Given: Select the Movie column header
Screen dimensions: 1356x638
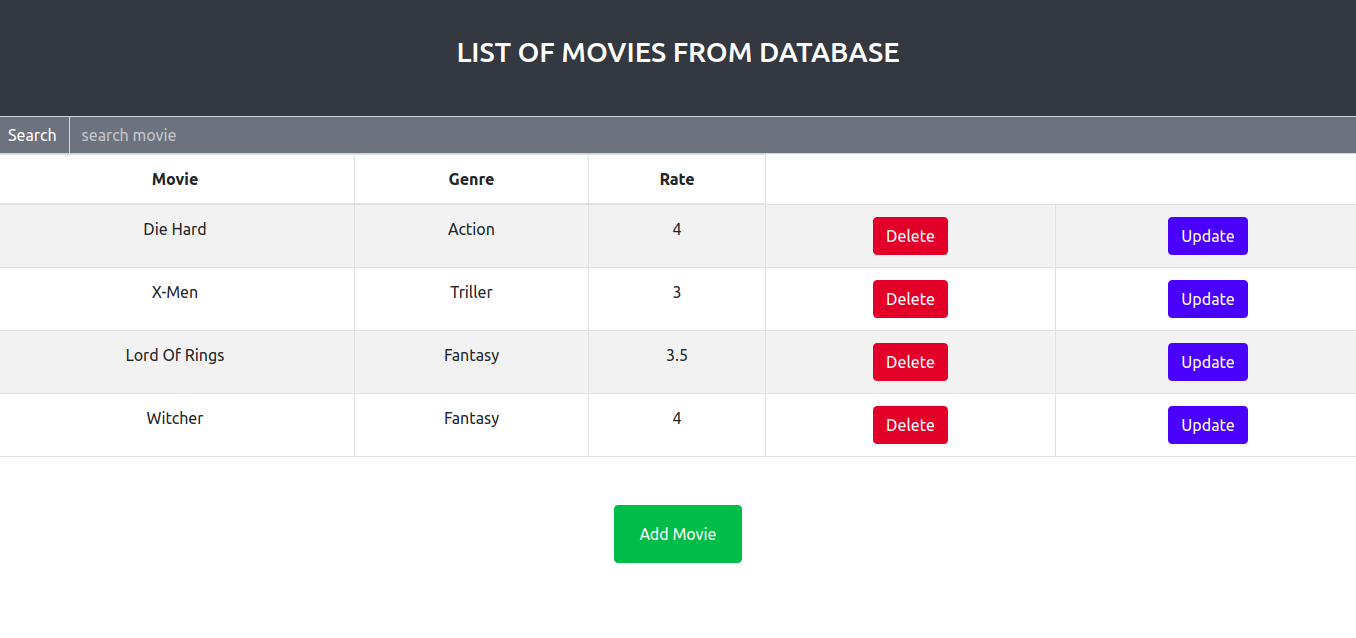Looking at the screenshot, I should click(x=175, y=179).
